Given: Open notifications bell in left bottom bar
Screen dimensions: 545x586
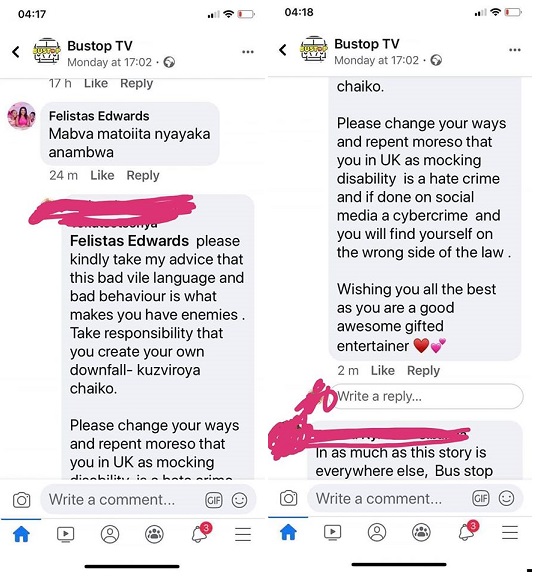Looking at the screenshot, I should pyautogui.click(x=201, y=533).
